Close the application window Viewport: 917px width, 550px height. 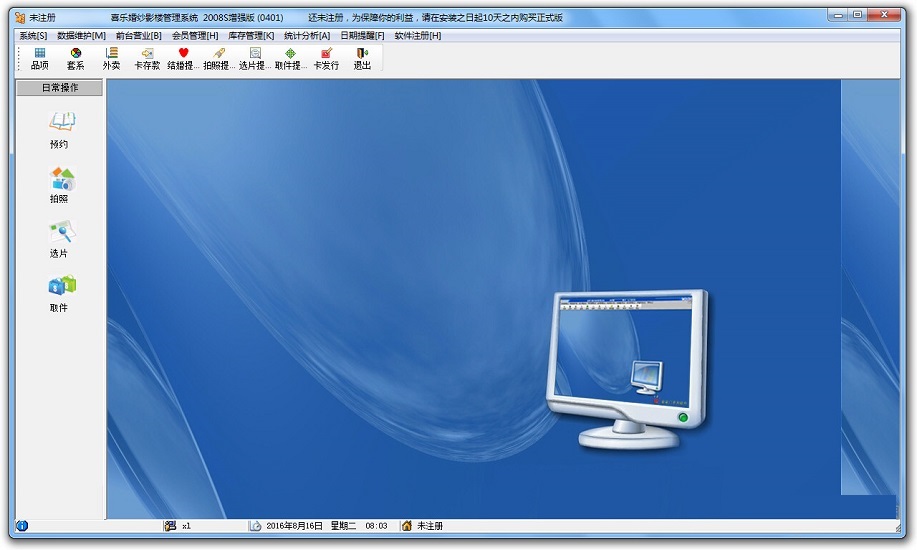point(884,15)
